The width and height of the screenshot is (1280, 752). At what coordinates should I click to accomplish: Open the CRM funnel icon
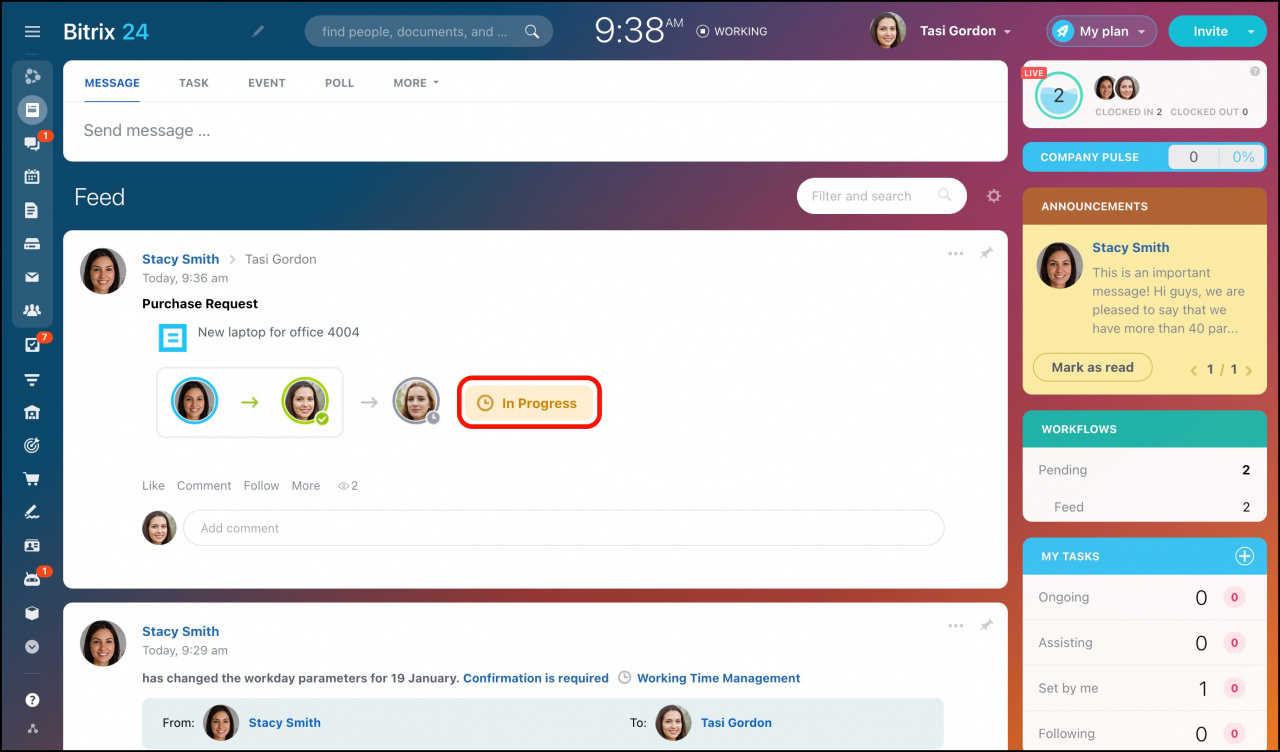pyautogui.click(x=32, y=379)
